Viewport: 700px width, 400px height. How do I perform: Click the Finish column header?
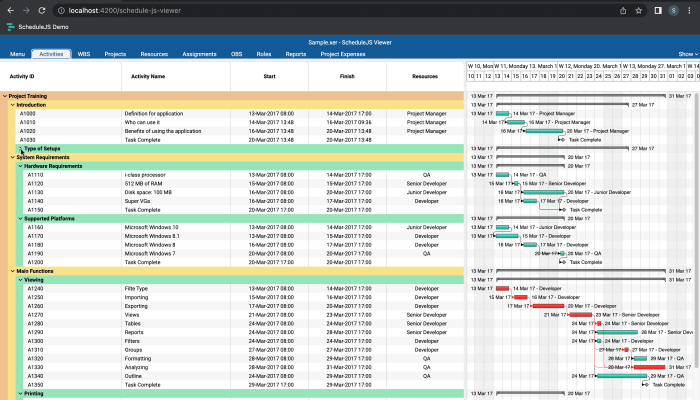click(347, 76)
